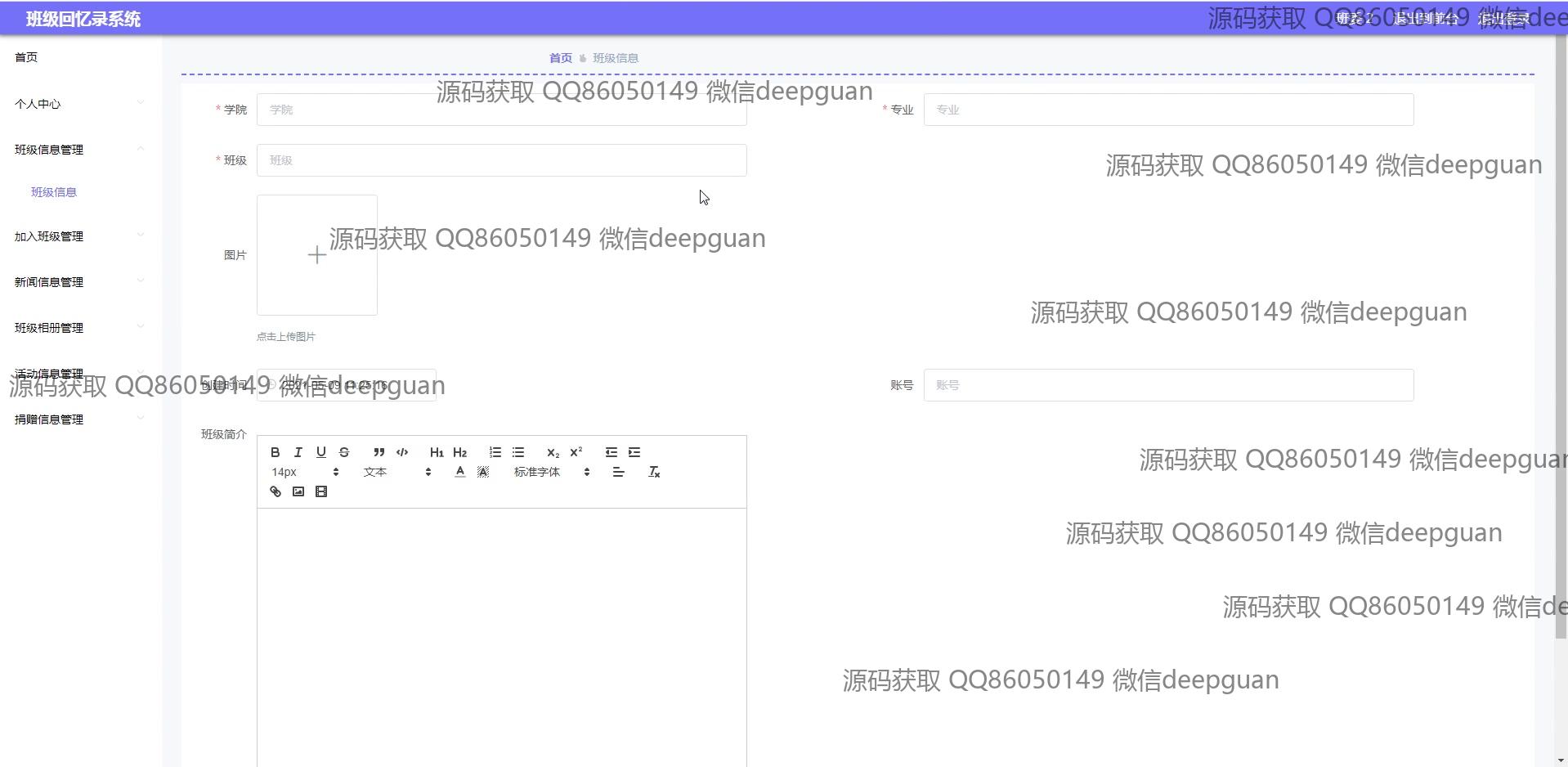The image size is (1568, 767).
Task: Insert a hyperlink in the editor
Action: pos(276,491)
